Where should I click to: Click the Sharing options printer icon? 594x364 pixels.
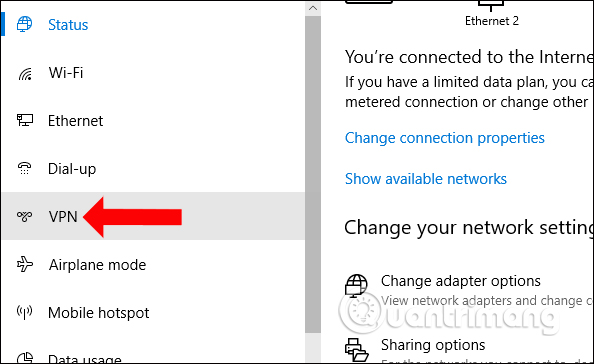click(x=356, y=350)
